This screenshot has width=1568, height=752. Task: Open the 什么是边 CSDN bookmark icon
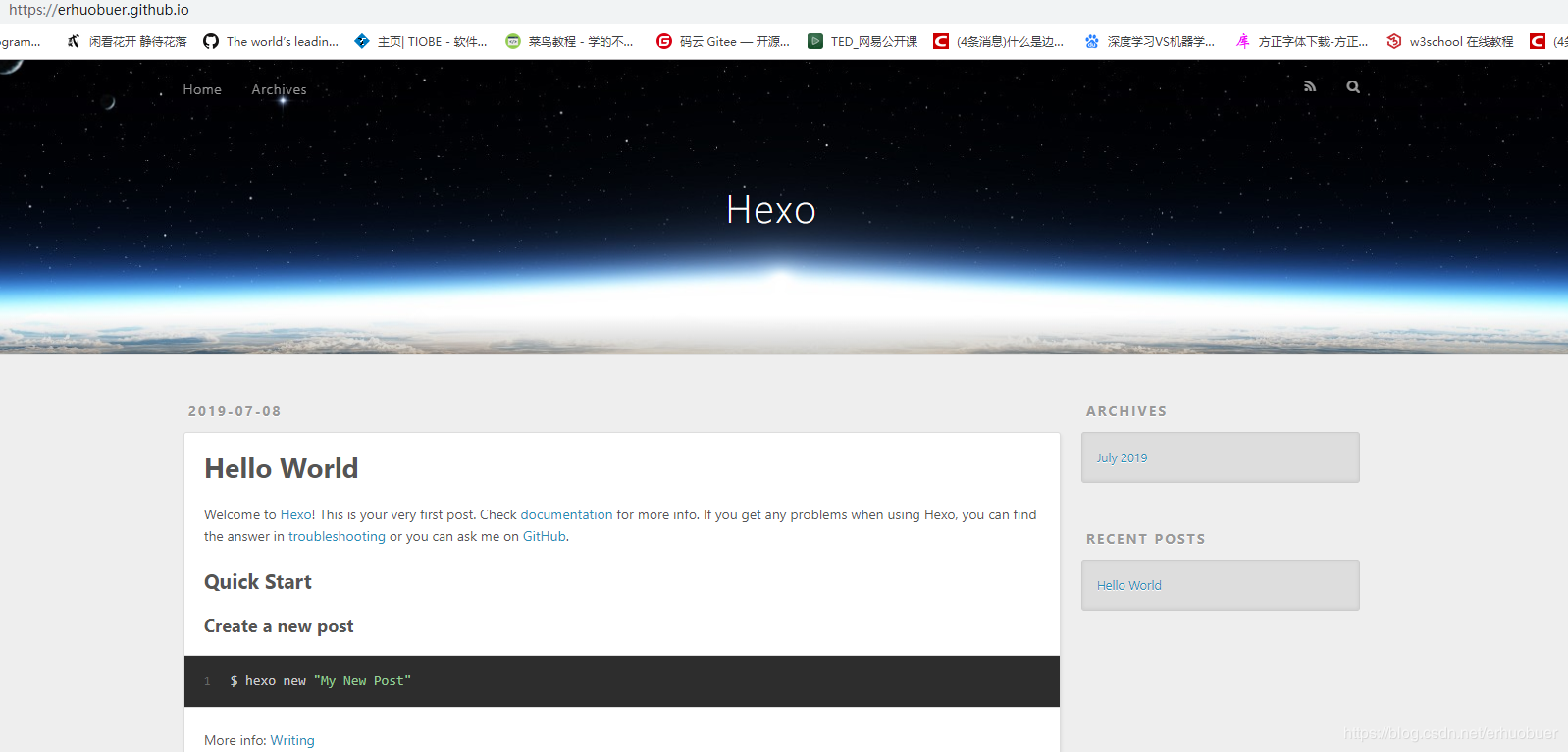coord(941,41)
